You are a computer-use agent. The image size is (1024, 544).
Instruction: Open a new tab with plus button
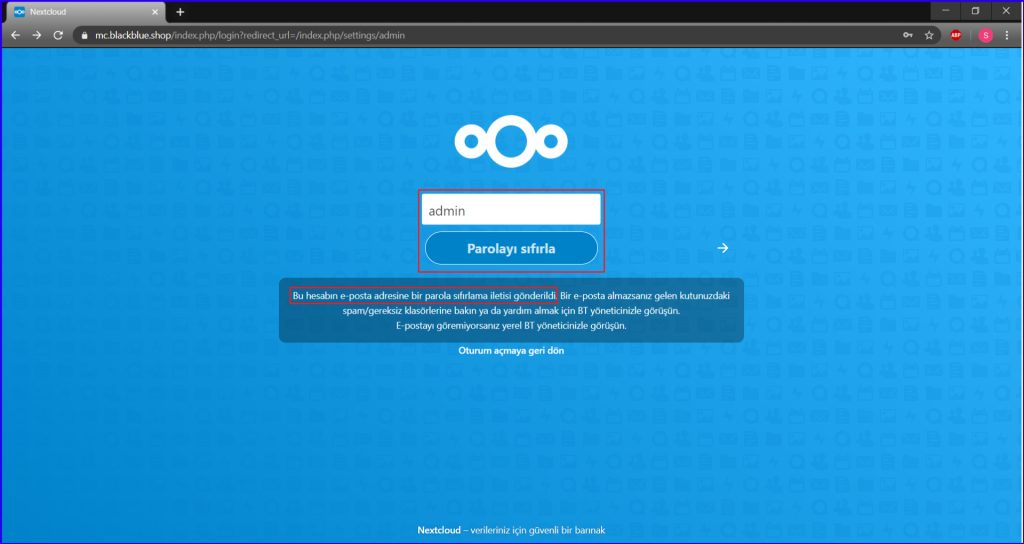pyautogui.click(x=180, y=12)
